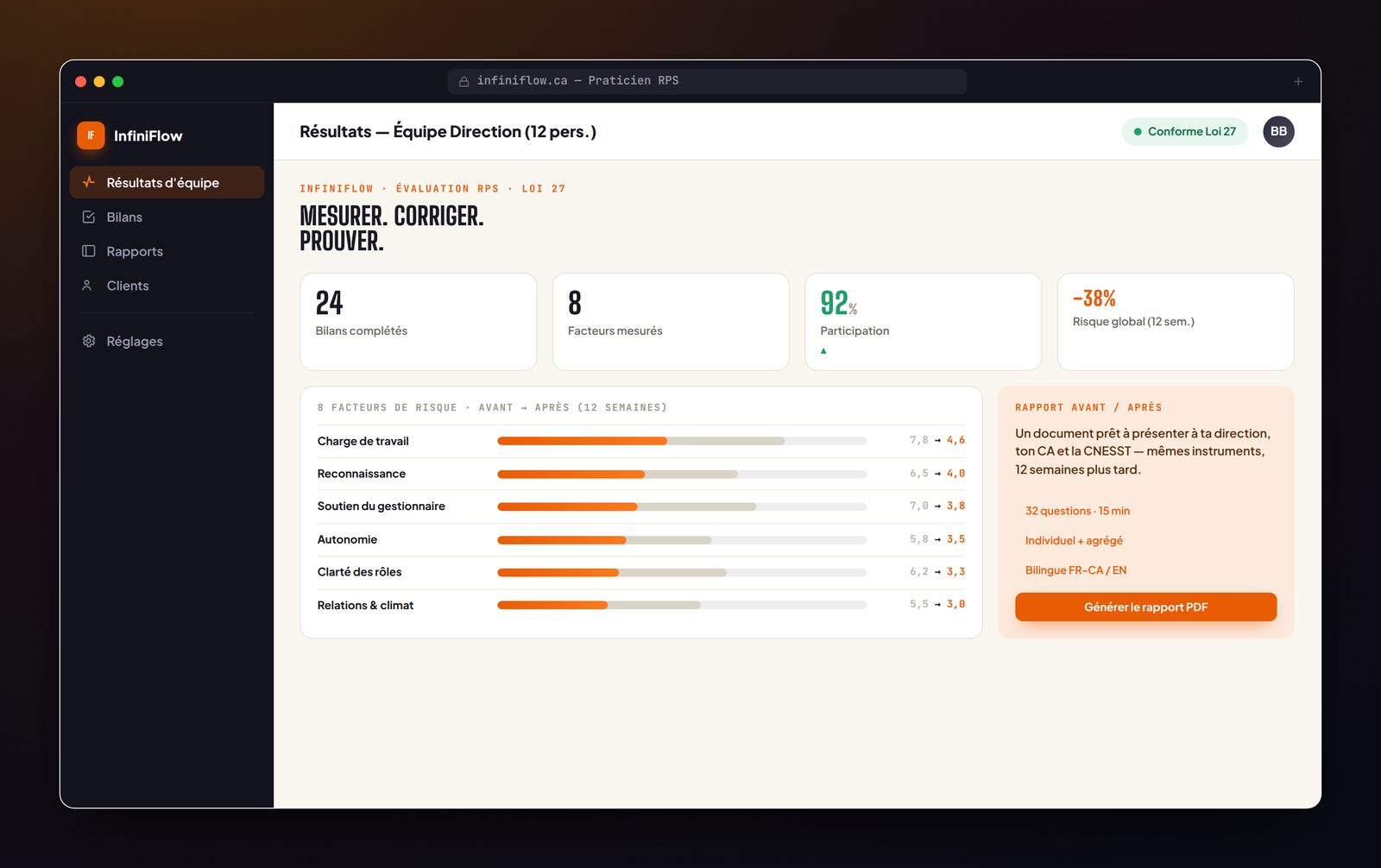The height and width of the screenshot is (868, 1381).
Task: Click the address bar infiniflow.ca
Action: [707, 81]
